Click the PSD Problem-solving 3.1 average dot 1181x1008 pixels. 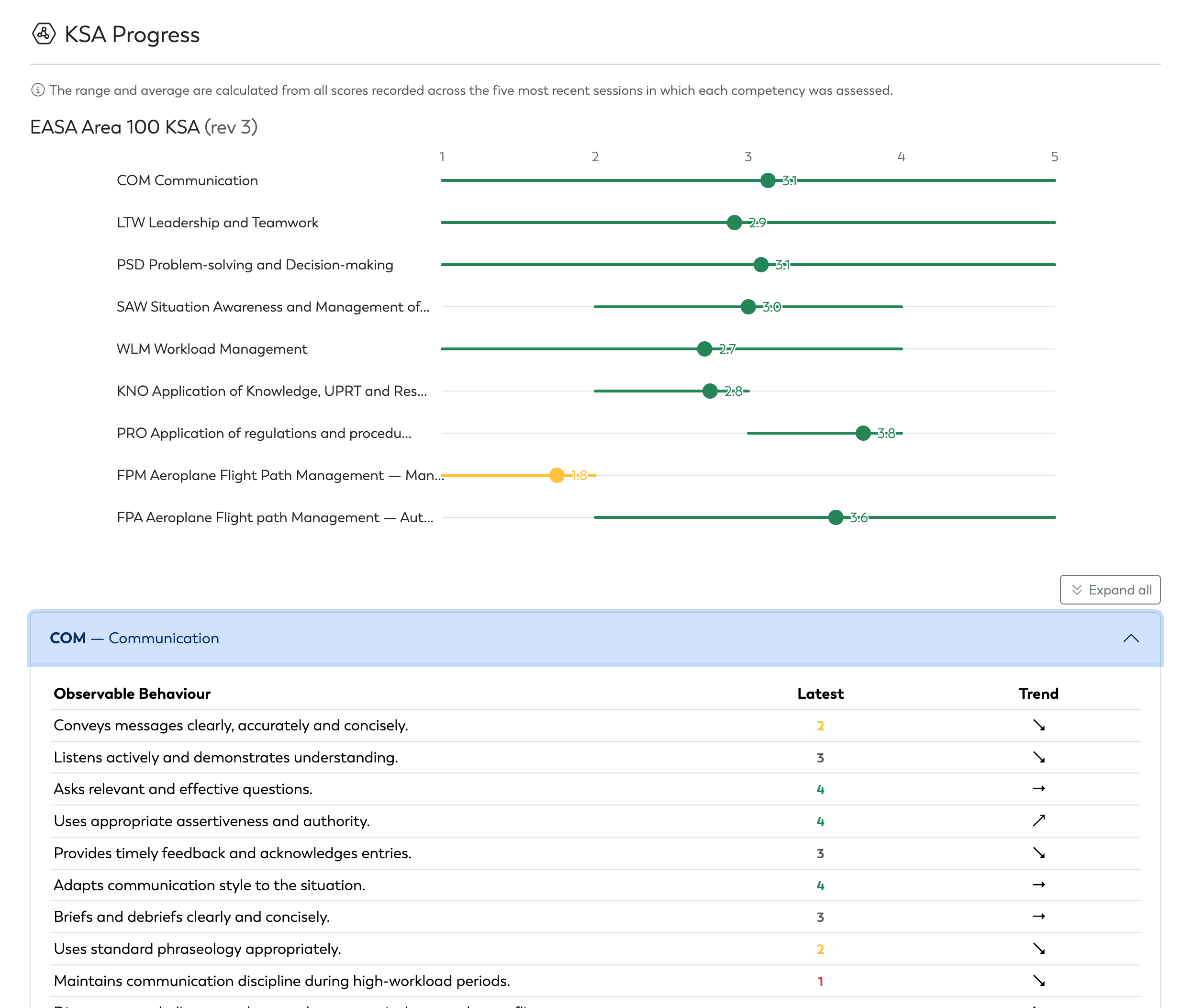pos(761,265)
